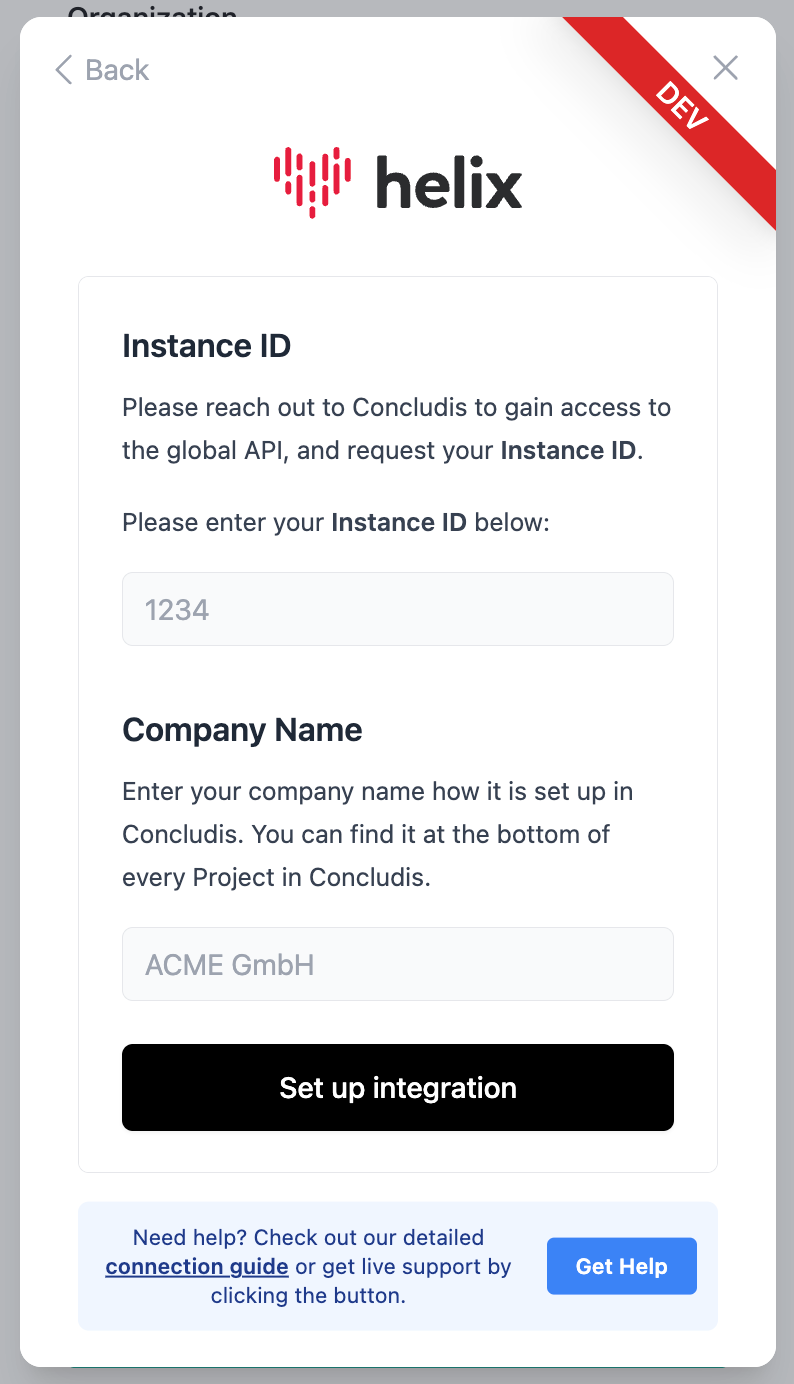Click the "Back" text label

(117, 70)
